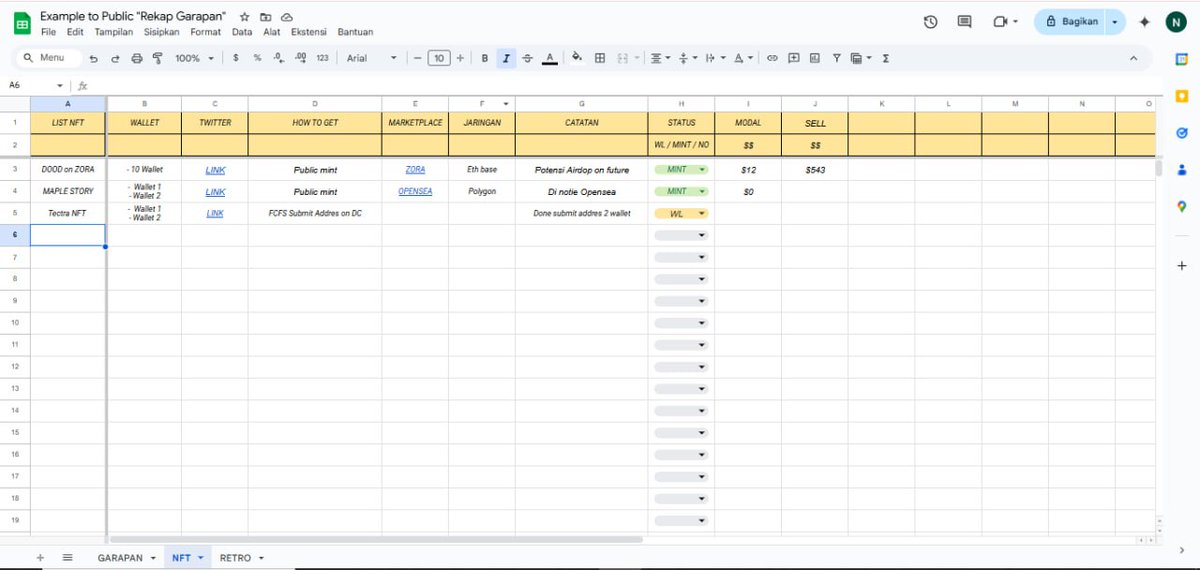Open name box dropdown arrow
Screen dimensions: 1200x570
click(60, 86)
